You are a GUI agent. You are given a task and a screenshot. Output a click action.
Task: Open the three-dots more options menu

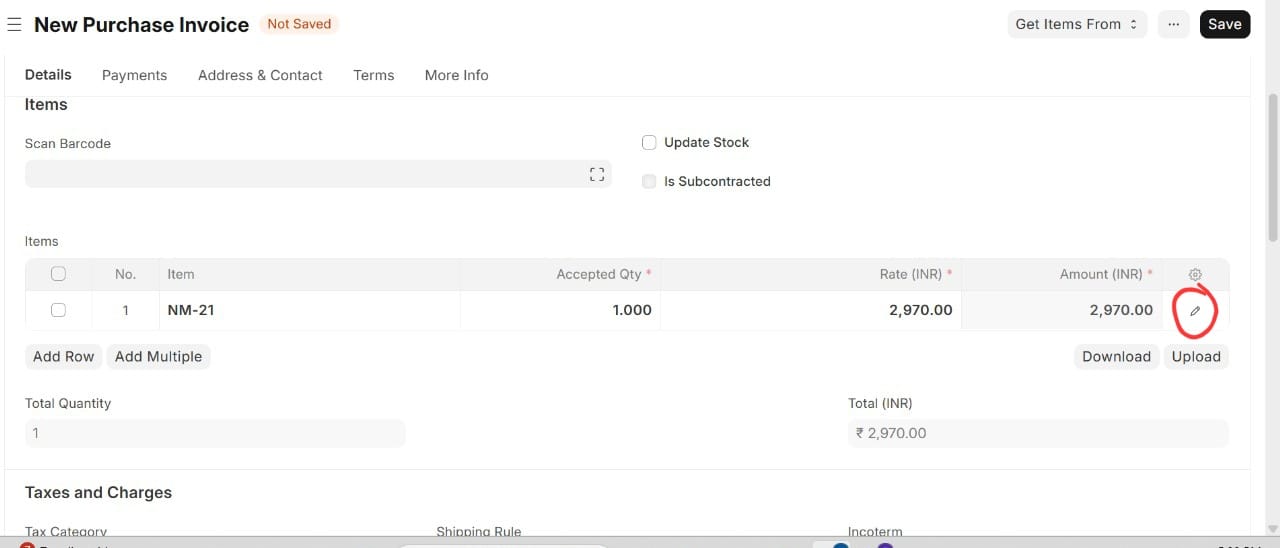[x=1174, y=24]
